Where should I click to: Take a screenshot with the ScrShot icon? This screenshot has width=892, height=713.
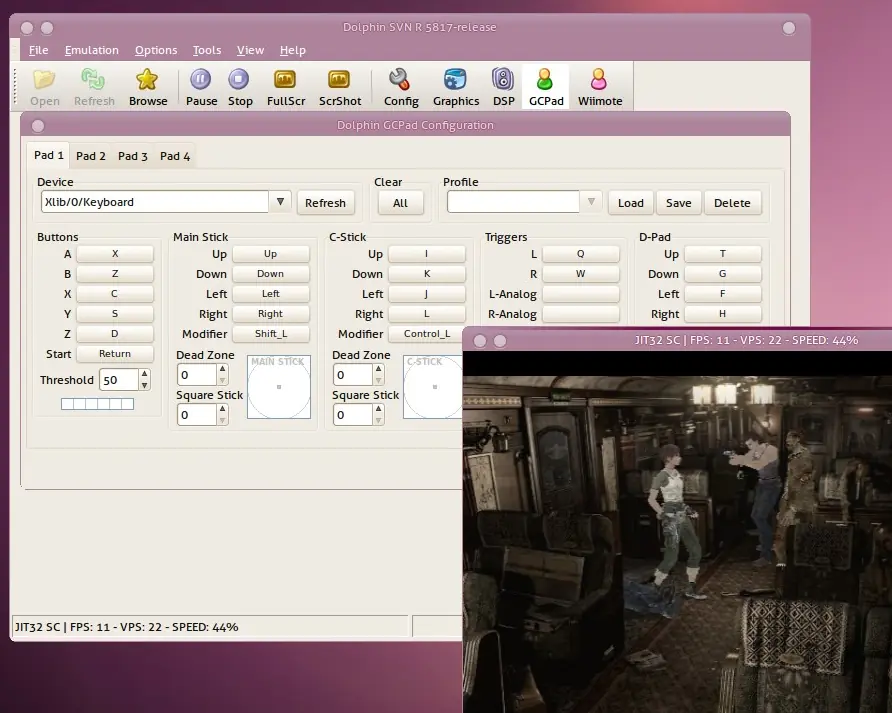(x=340, y=87)
